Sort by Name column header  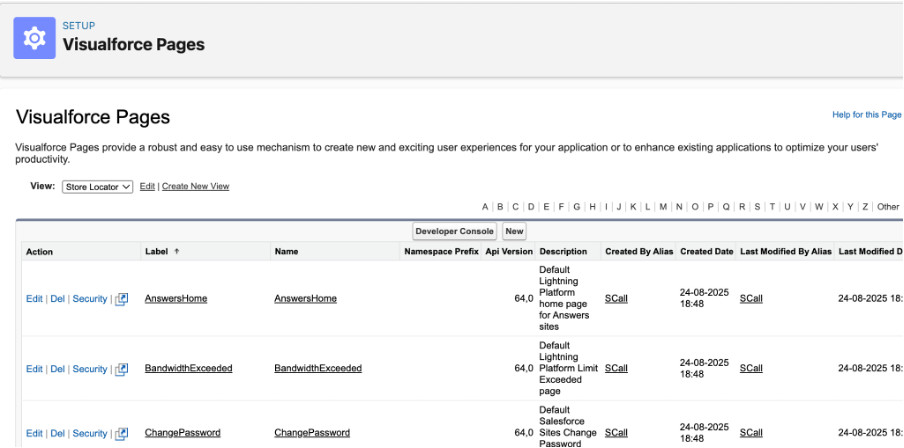pos(286,251)
